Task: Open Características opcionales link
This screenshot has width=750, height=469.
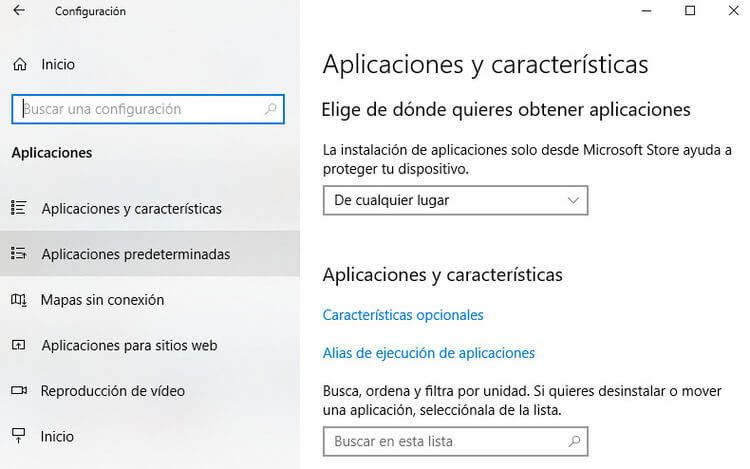Action: click(x=403, y=315)
